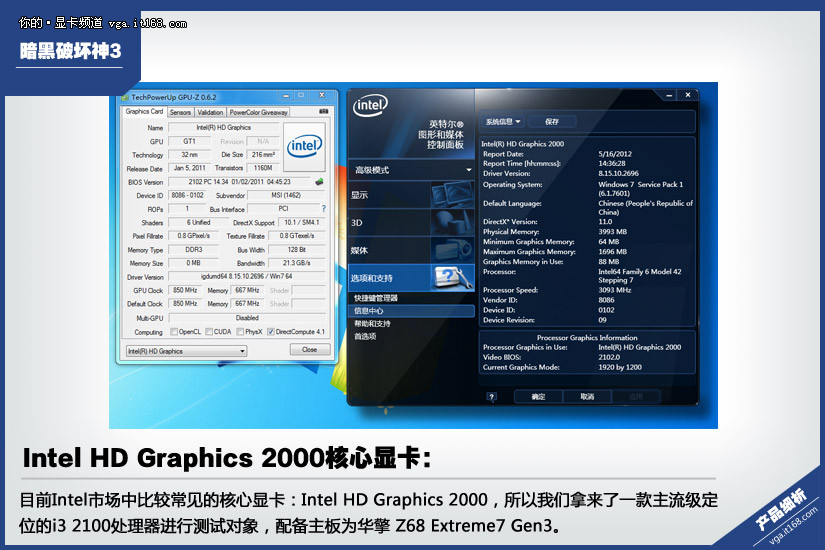The image size is (825, 550).
Task: Open the 系统信息 dropdown
Action: click(x=503, y=122)
